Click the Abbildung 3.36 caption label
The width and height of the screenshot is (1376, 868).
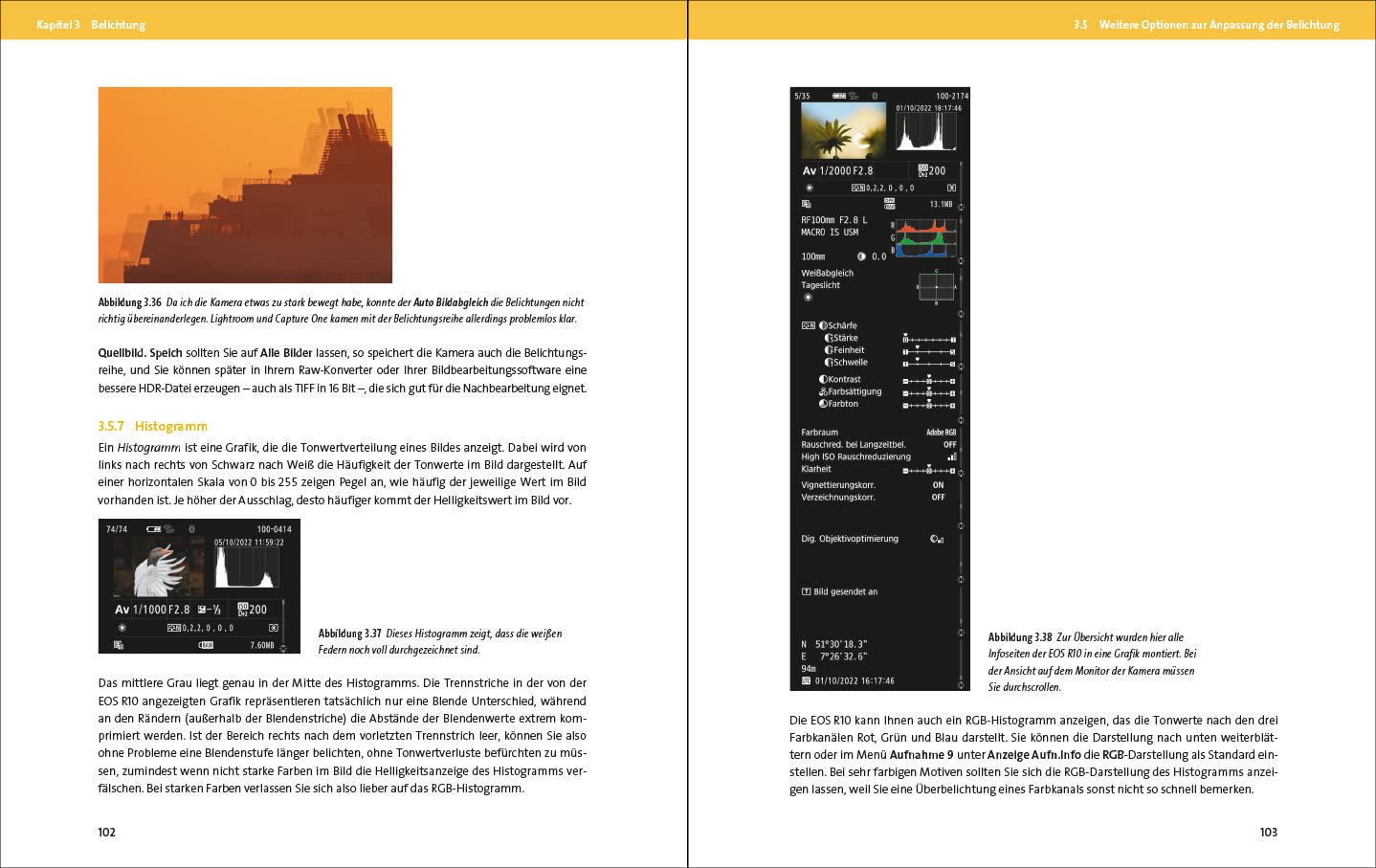[129, 302]
